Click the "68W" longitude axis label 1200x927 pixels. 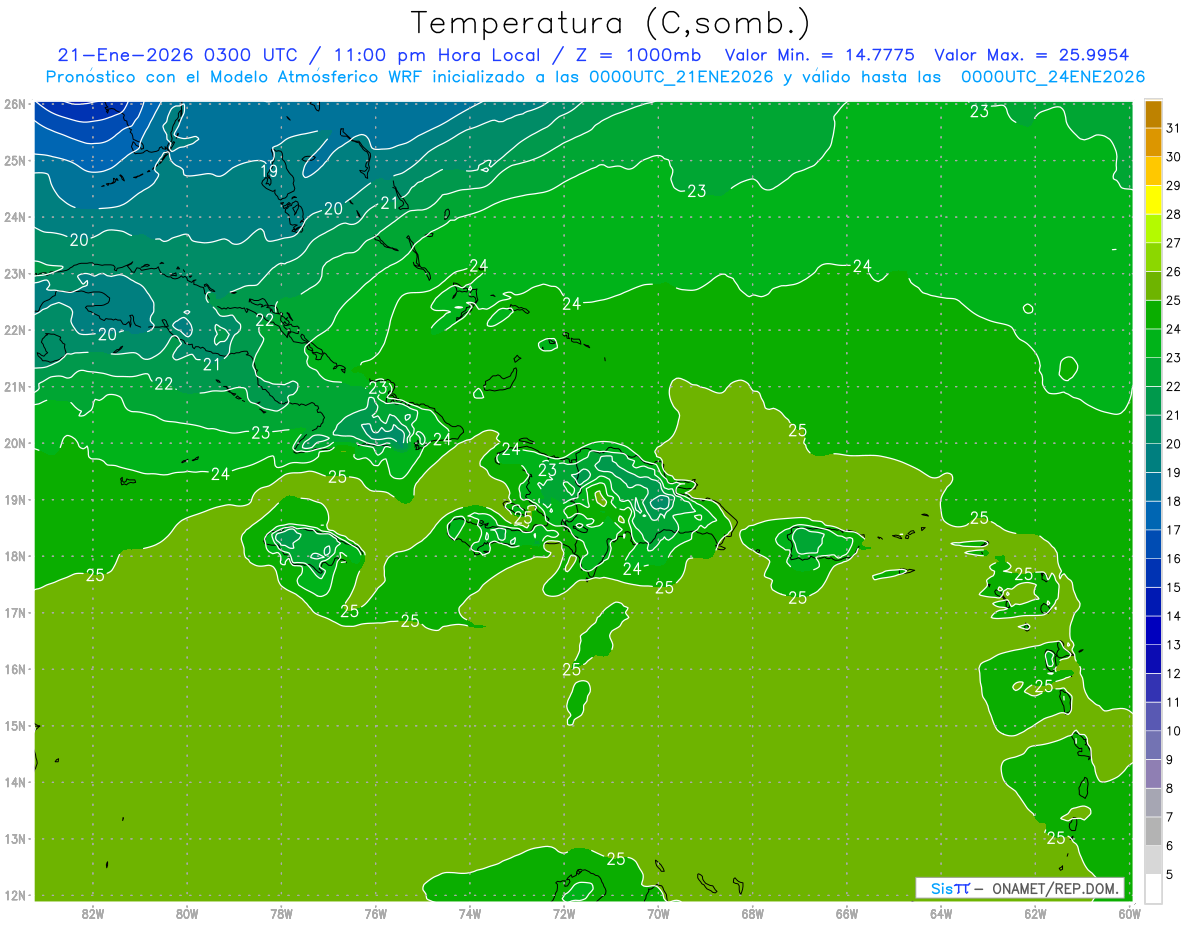pos(753,913)
